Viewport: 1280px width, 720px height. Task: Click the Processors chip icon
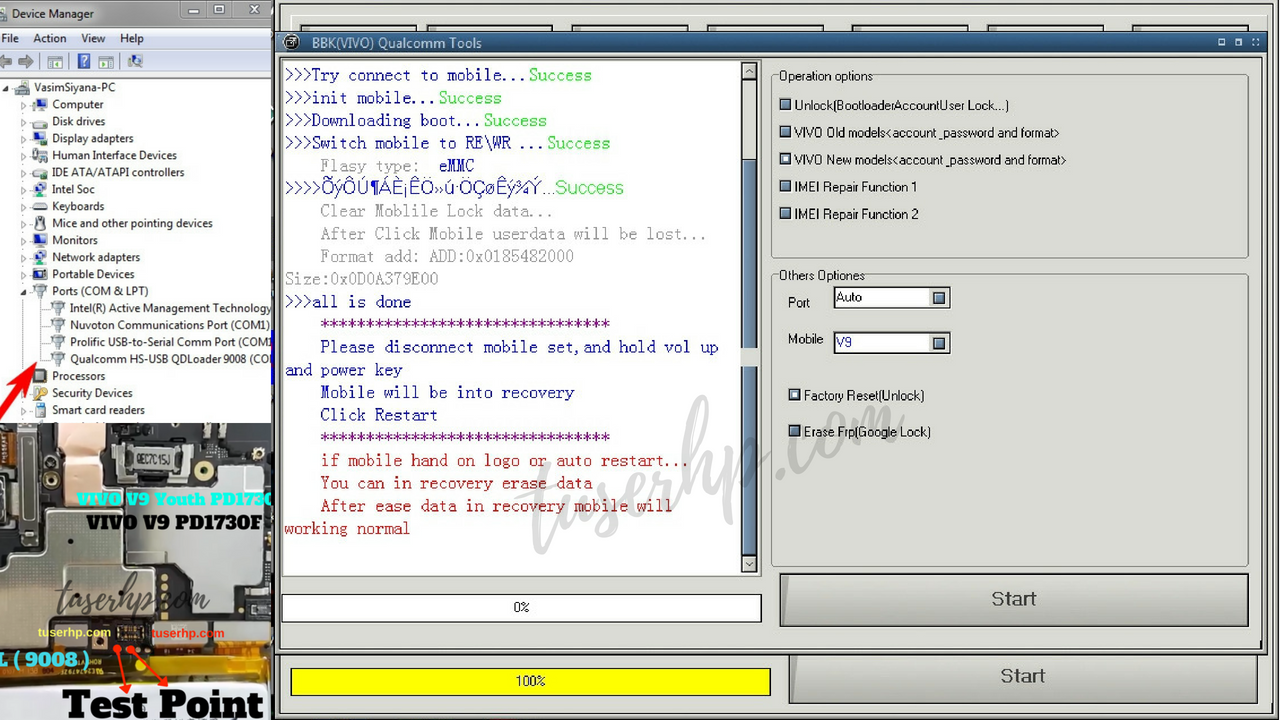pos(40,376)
